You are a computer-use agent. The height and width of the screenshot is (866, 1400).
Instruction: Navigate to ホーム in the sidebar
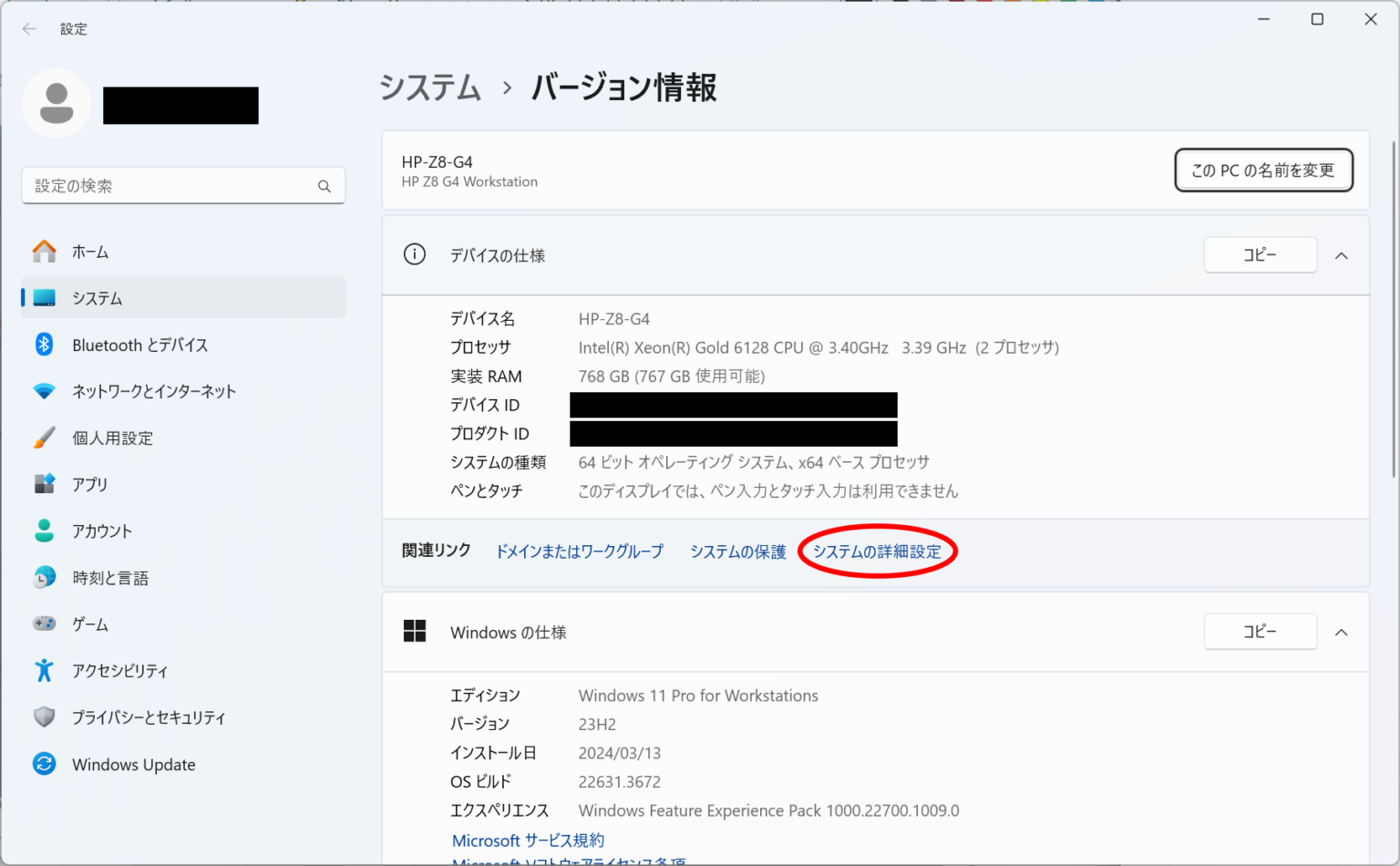click(90, 252)
